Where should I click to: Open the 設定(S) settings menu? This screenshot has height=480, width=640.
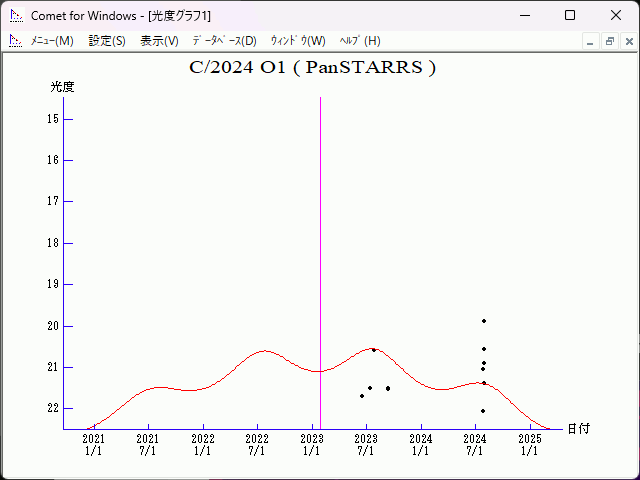click(x=107, y=41)
